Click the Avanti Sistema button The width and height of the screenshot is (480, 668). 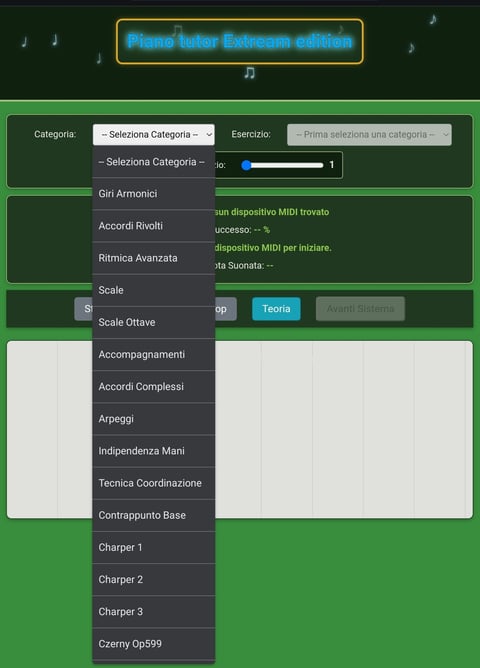pyautogui.click(x=360, y=309)
